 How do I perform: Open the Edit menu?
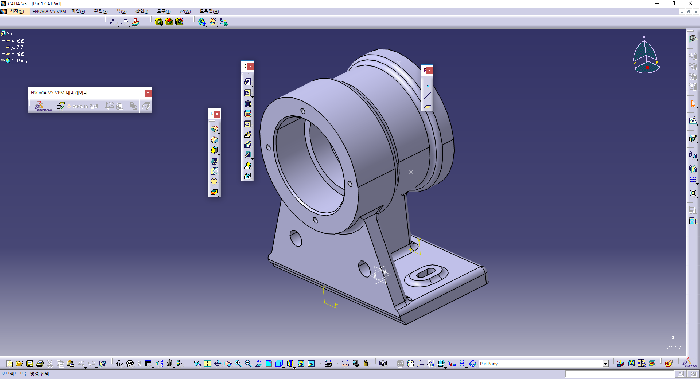tap(100, 11)
